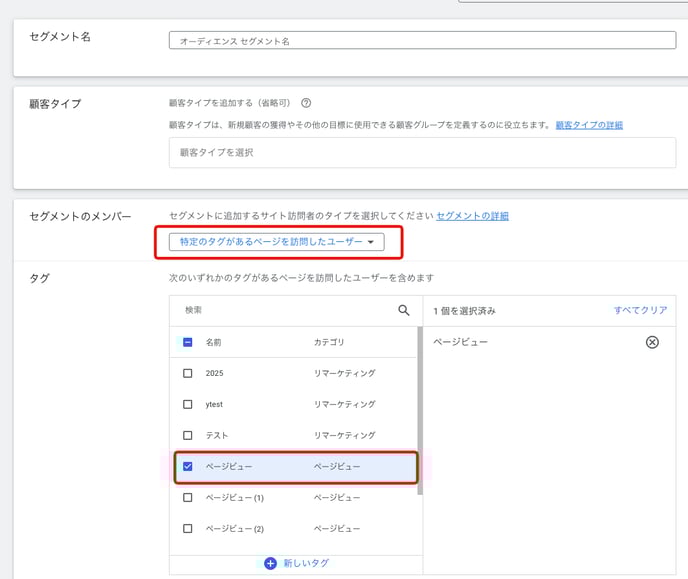Click the セグメント名 text field
Screen dimensions: 688x579
click(x=422, y=41)
